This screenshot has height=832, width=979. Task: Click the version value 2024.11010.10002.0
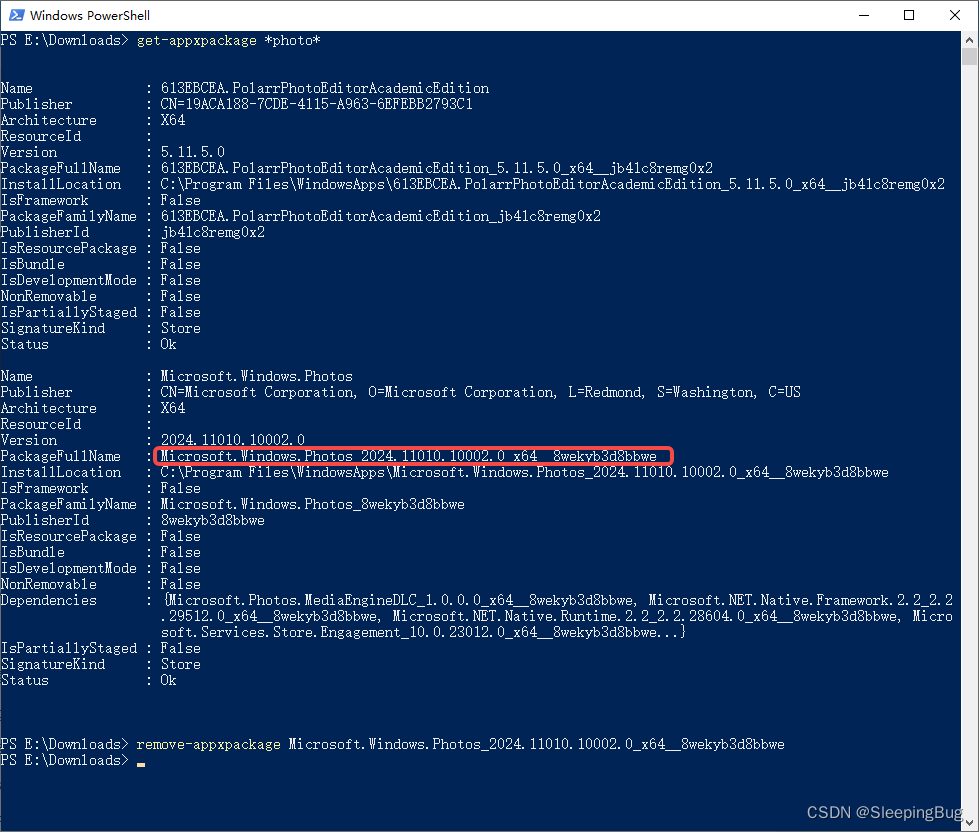pyautogui.click(x=233, y=440)
